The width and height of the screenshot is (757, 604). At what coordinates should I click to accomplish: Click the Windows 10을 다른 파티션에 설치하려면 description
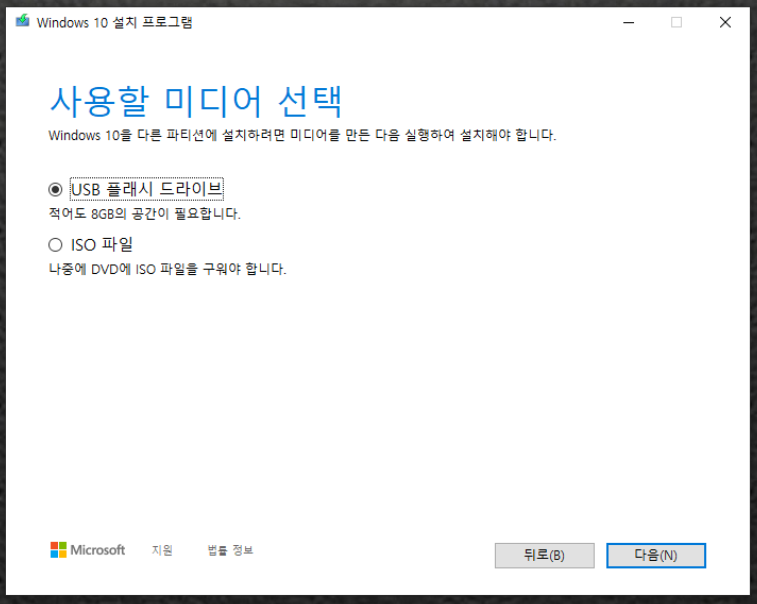[x=302, y=135]
